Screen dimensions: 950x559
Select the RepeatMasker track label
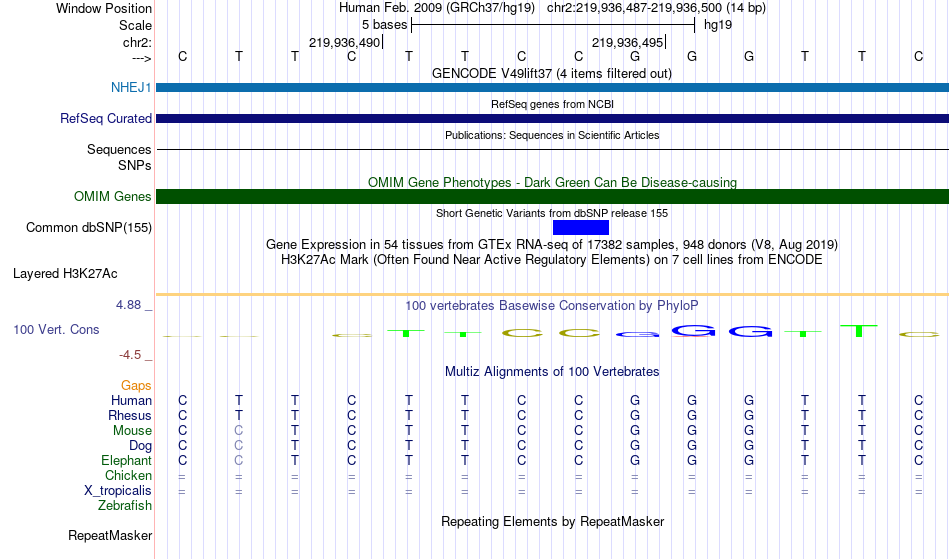(110, 535)
